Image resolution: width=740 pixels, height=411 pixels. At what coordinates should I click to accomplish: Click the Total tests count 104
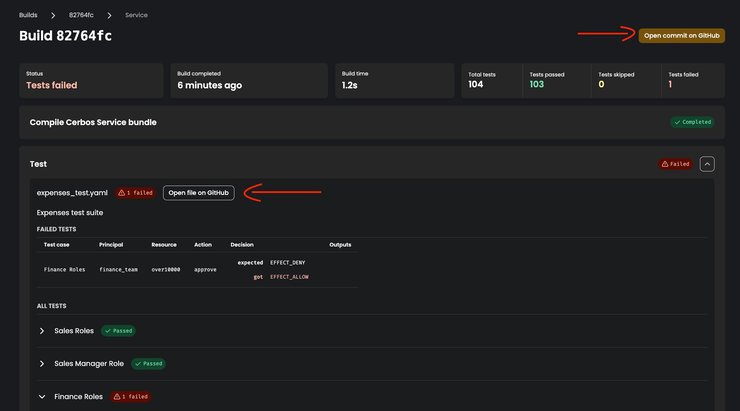point(476,84)
